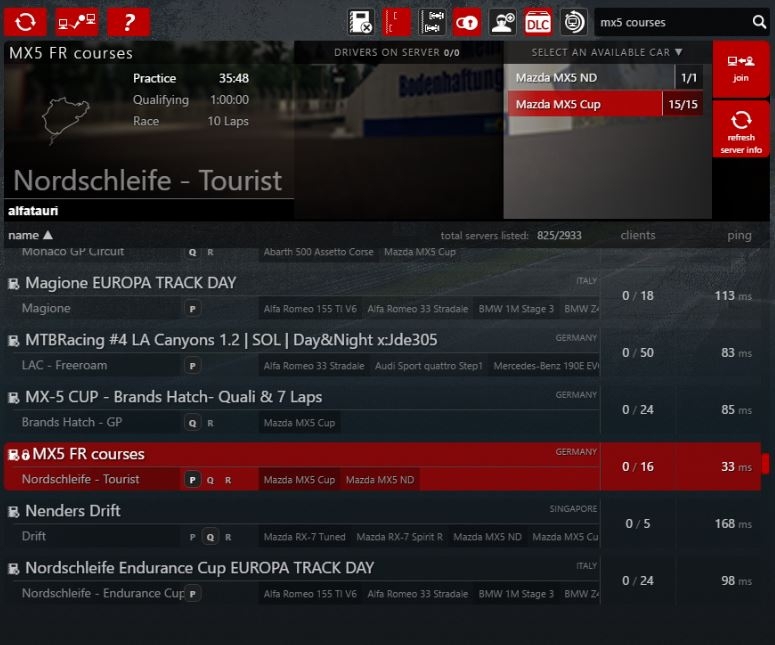Screen dimensions: 775x645
Task: Click Q badge in Monaco GP Circuit row
Action: coord(193,252)
